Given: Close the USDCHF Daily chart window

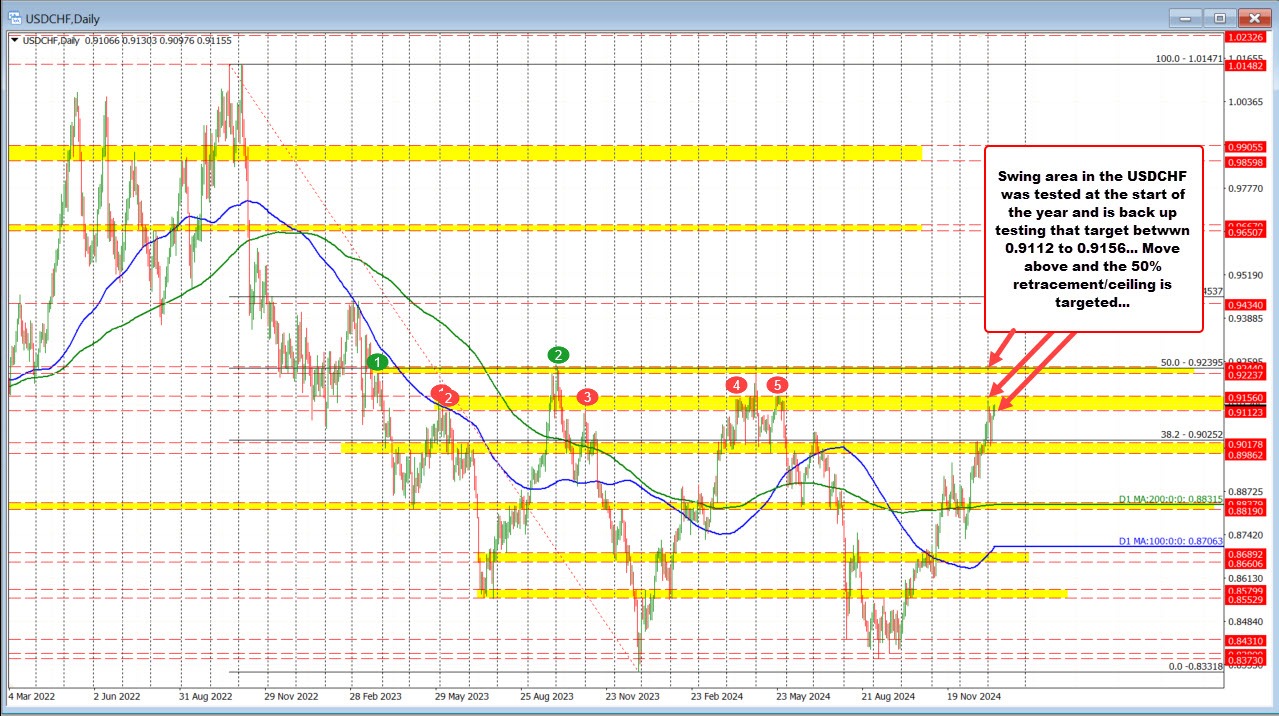Looking at the screenshot, I should [1252, 17].
